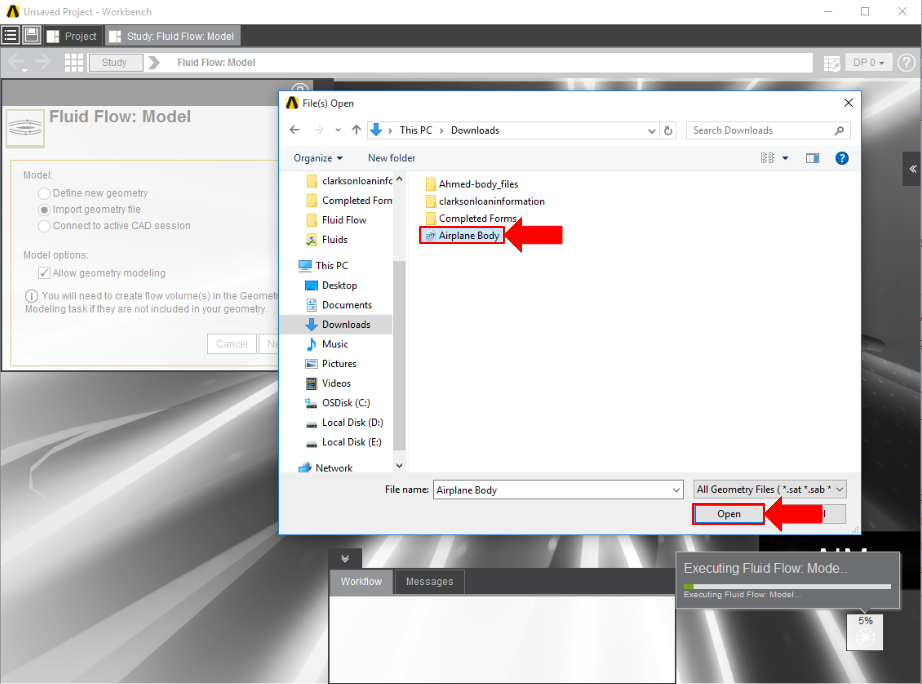This screenshot has height=684, width=922.
Task: Open the clarksonloaninformation folder in file list
Action: pyautogui.click(x=485, y=201)
